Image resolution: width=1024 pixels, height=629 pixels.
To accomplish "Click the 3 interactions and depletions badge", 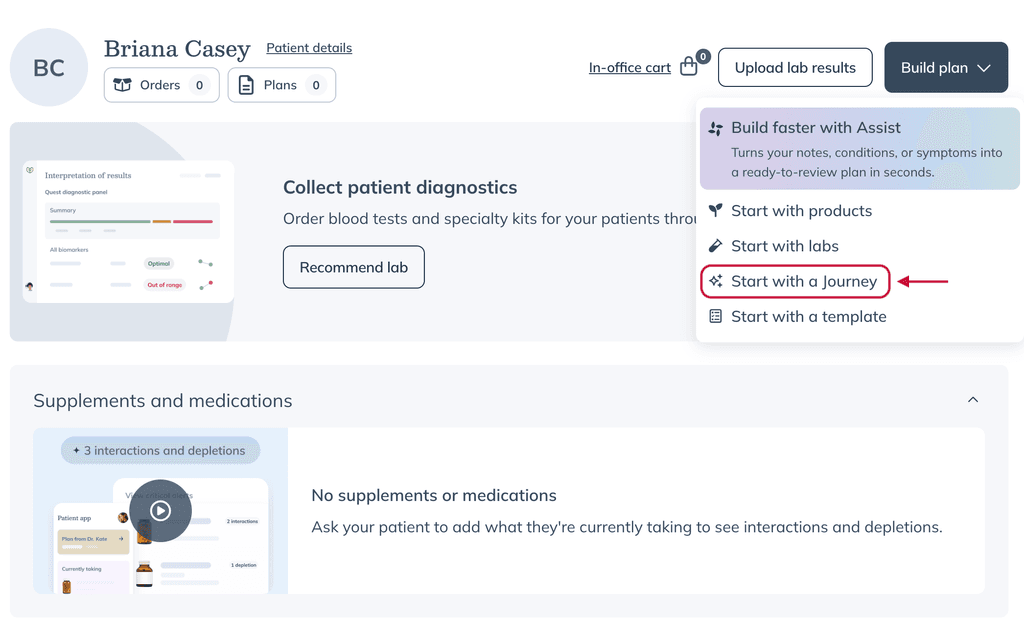I will click(x=161, y=451).
